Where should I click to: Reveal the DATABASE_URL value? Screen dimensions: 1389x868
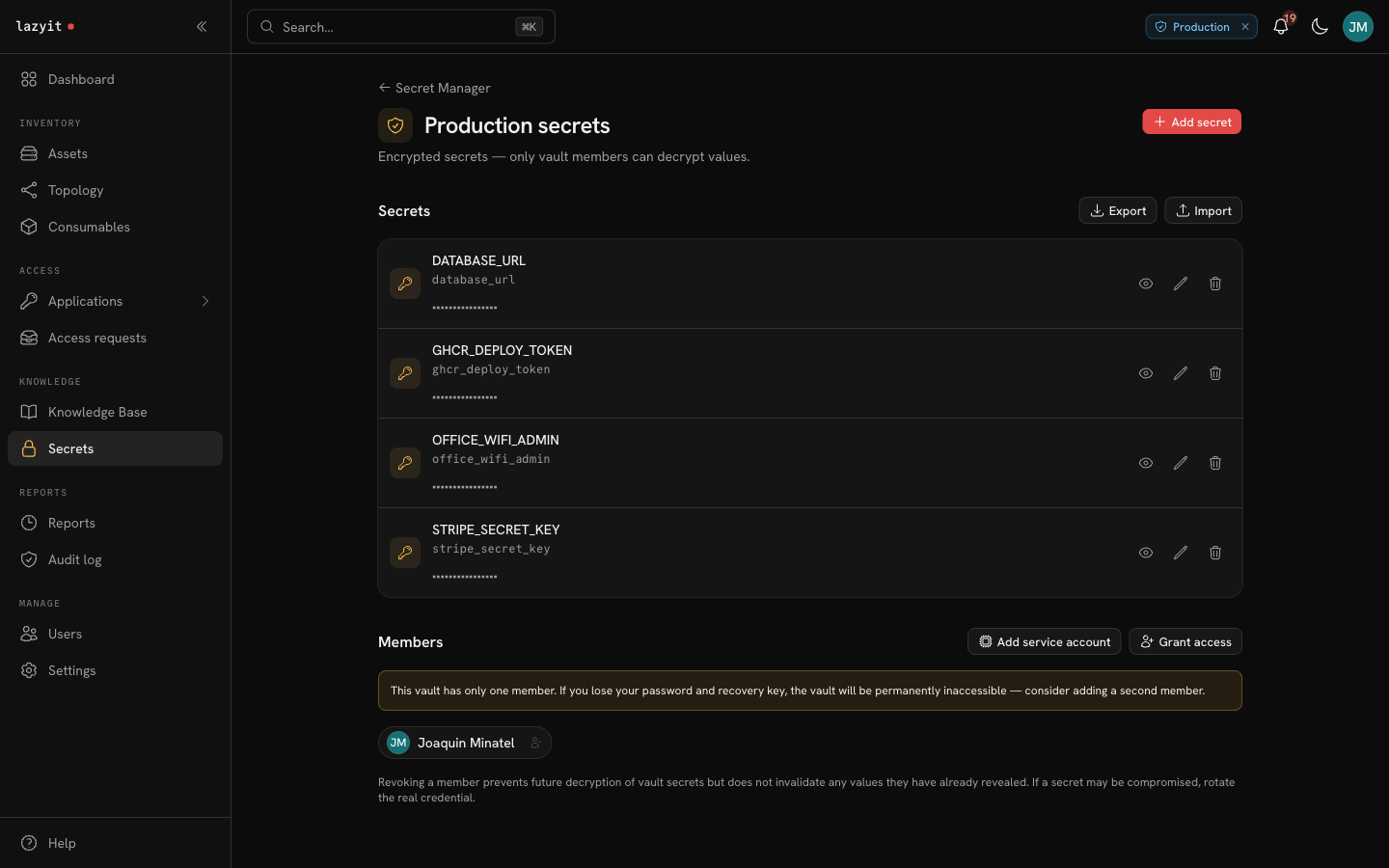(x=1146, y=284)
